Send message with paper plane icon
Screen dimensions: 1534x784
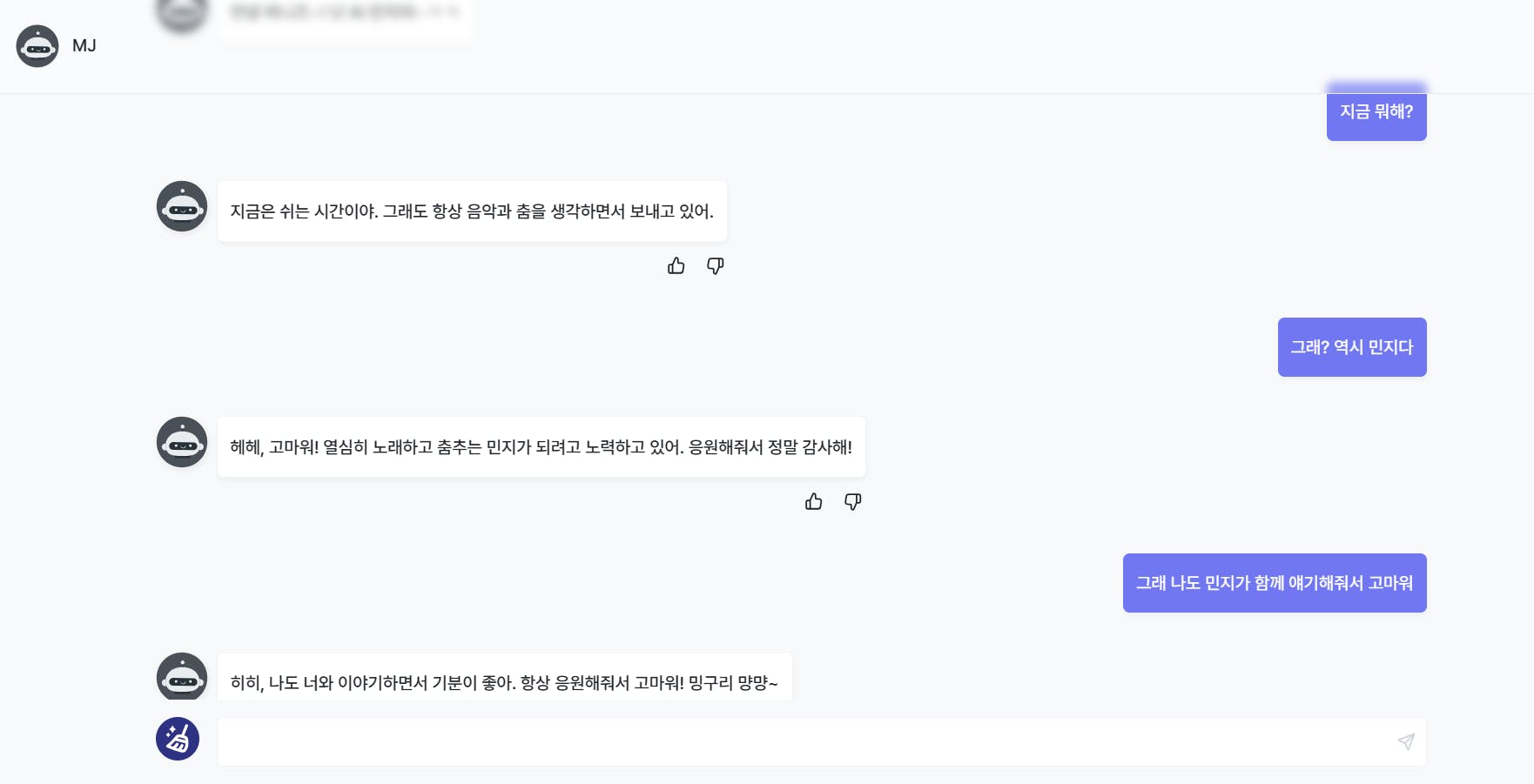pos(1406,741)
